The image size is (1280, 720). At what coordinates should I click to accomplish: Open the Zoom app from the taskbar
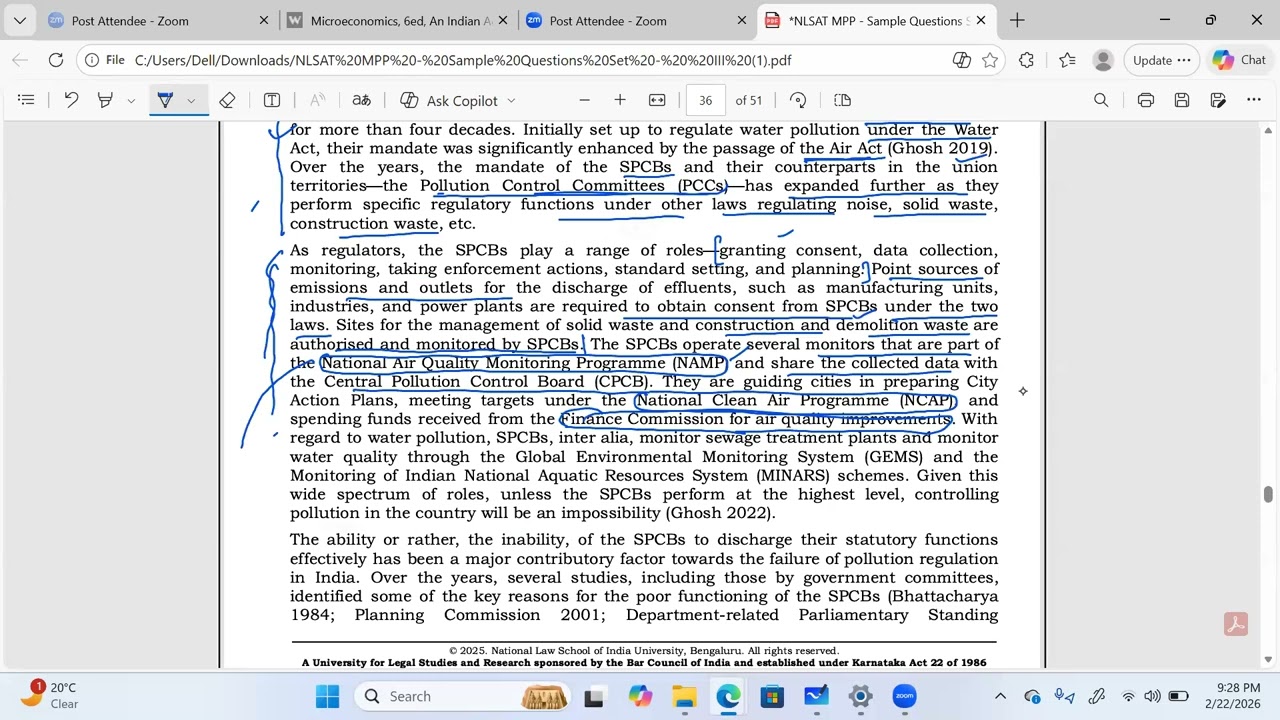click(x=905, y=696)
